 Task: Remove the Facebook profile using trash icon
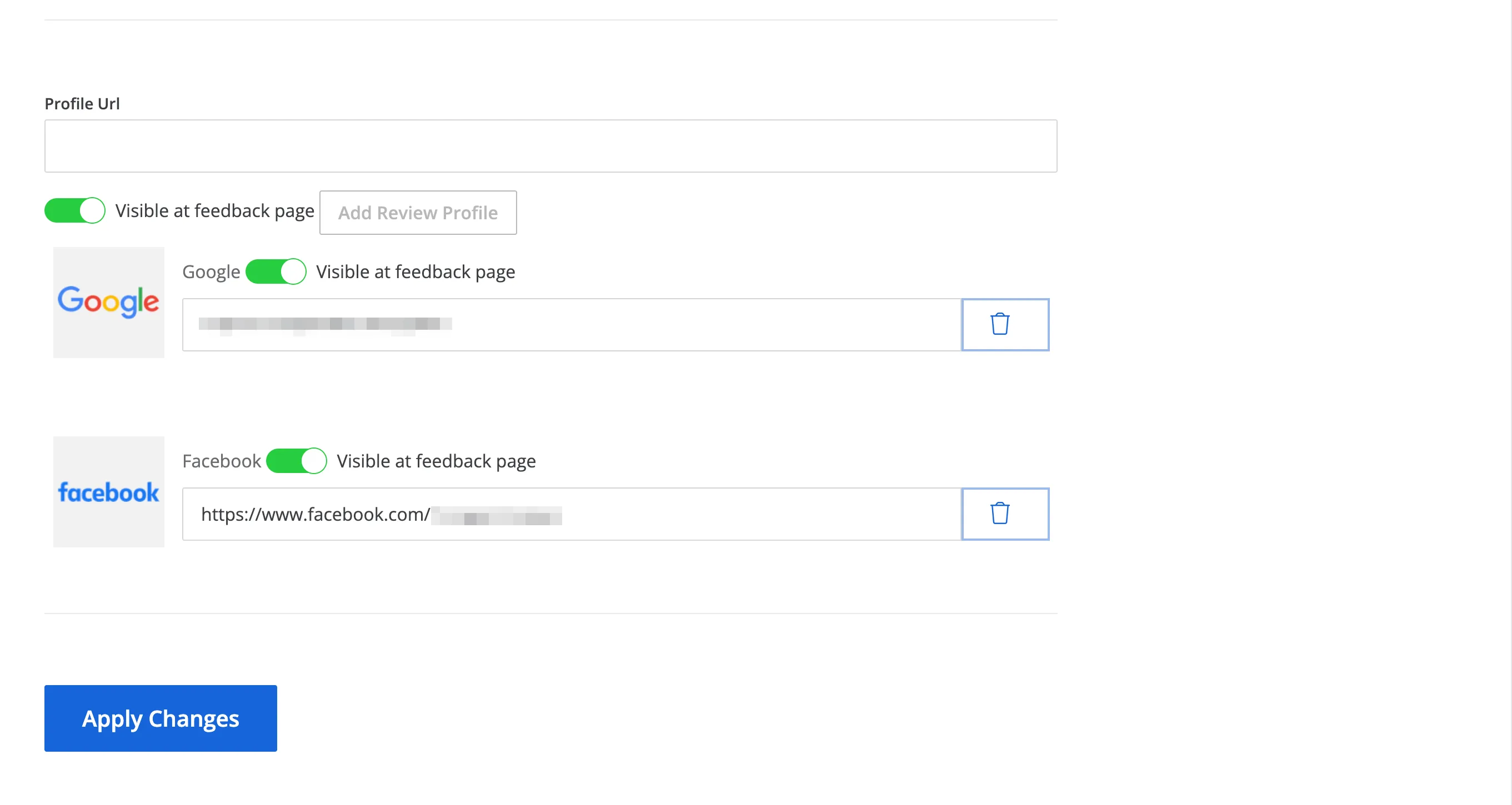(x=1005, y=514)
